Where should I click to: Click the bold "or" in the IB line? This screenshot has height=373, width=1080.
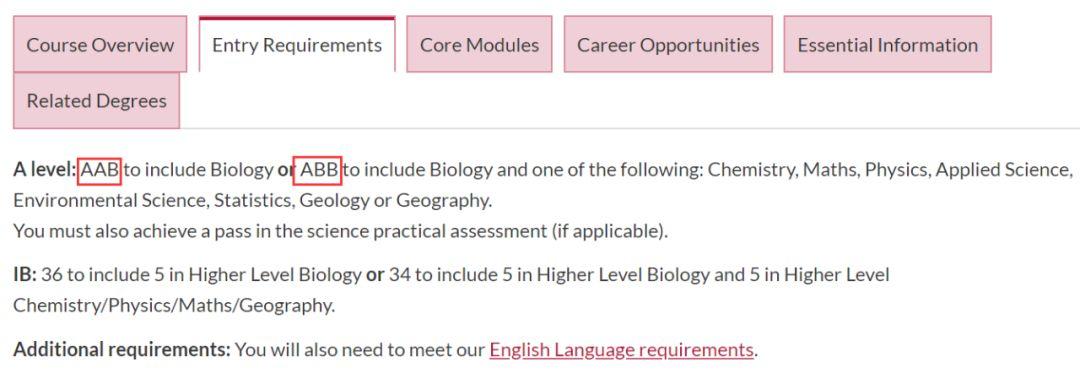tap(375, 275)
